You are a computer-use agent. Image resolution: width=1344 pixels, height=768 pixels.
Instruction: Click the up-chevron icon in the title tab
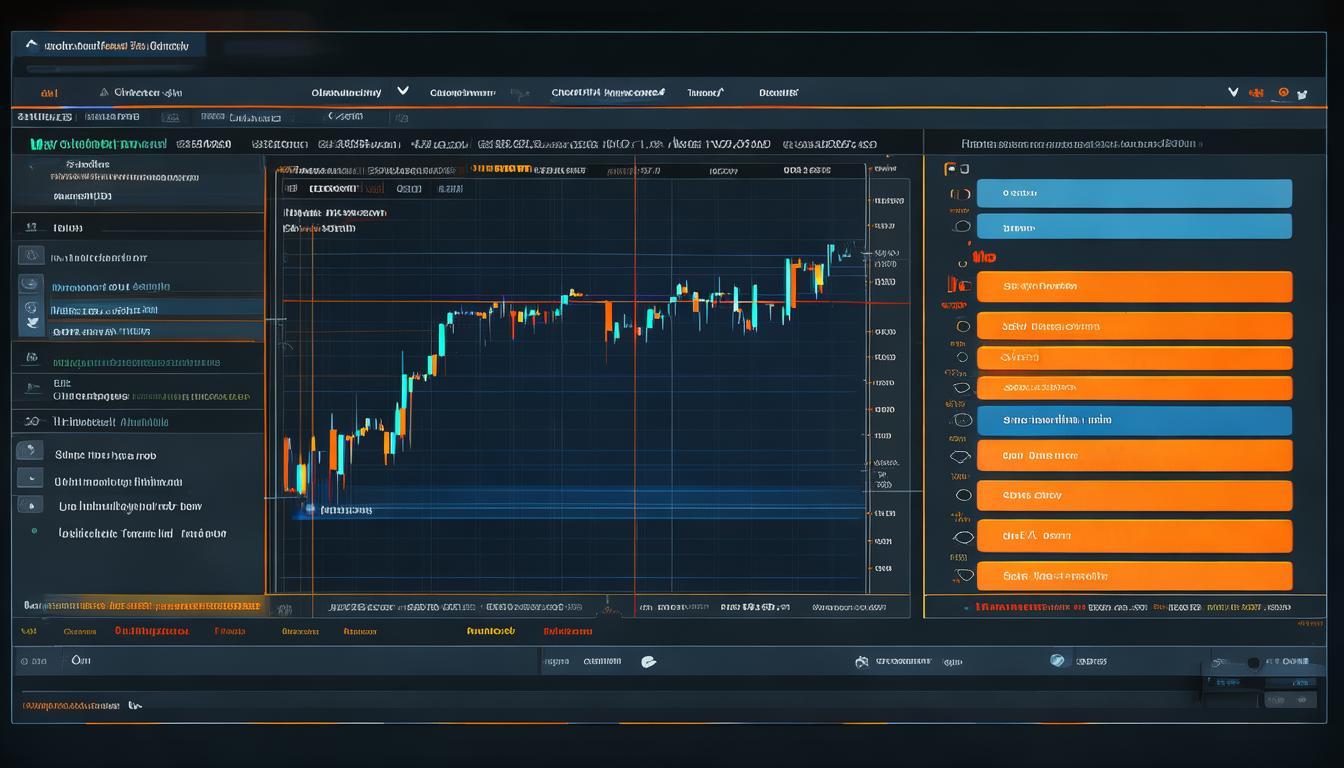click(x=31, y=45)
